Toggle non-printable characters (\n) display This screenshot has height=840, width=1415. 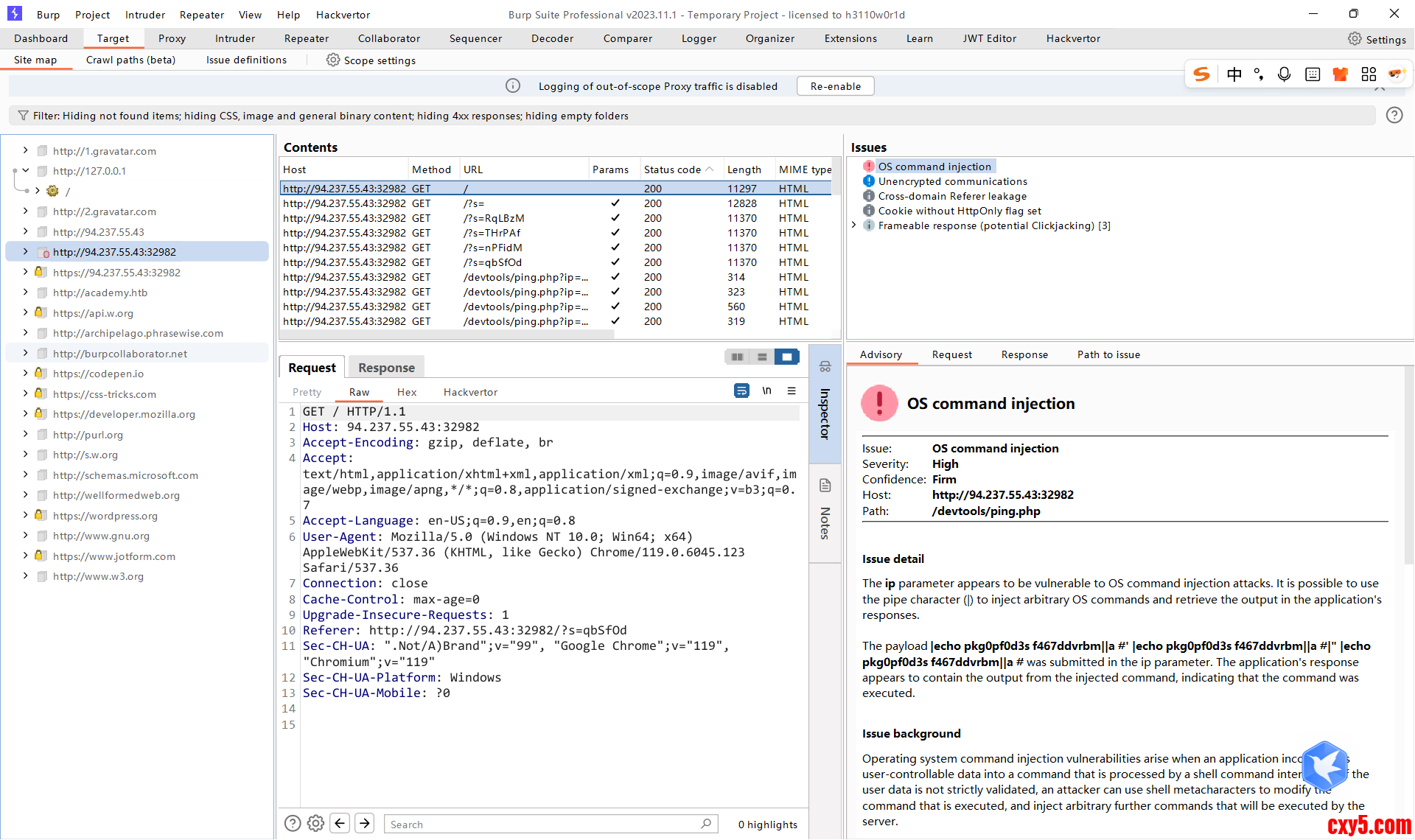click(x=766, y=391)
